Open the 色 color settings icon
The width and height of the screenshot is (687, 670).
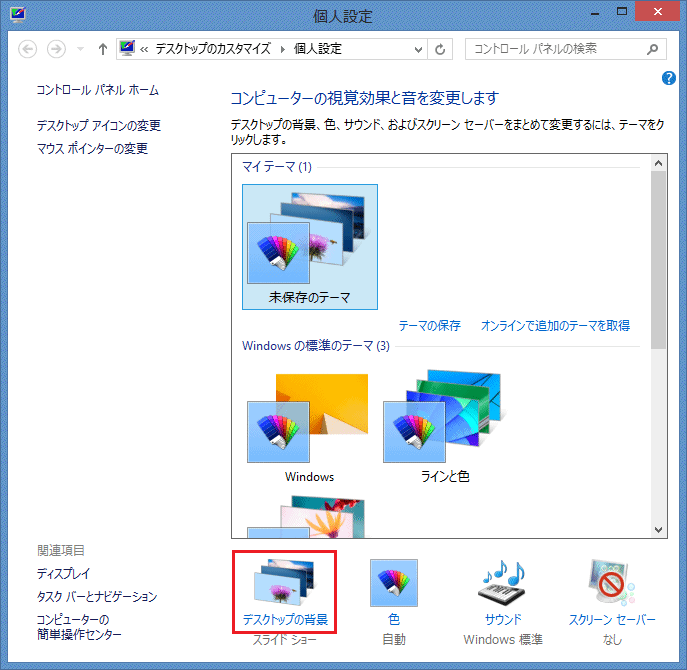(394, 583)
